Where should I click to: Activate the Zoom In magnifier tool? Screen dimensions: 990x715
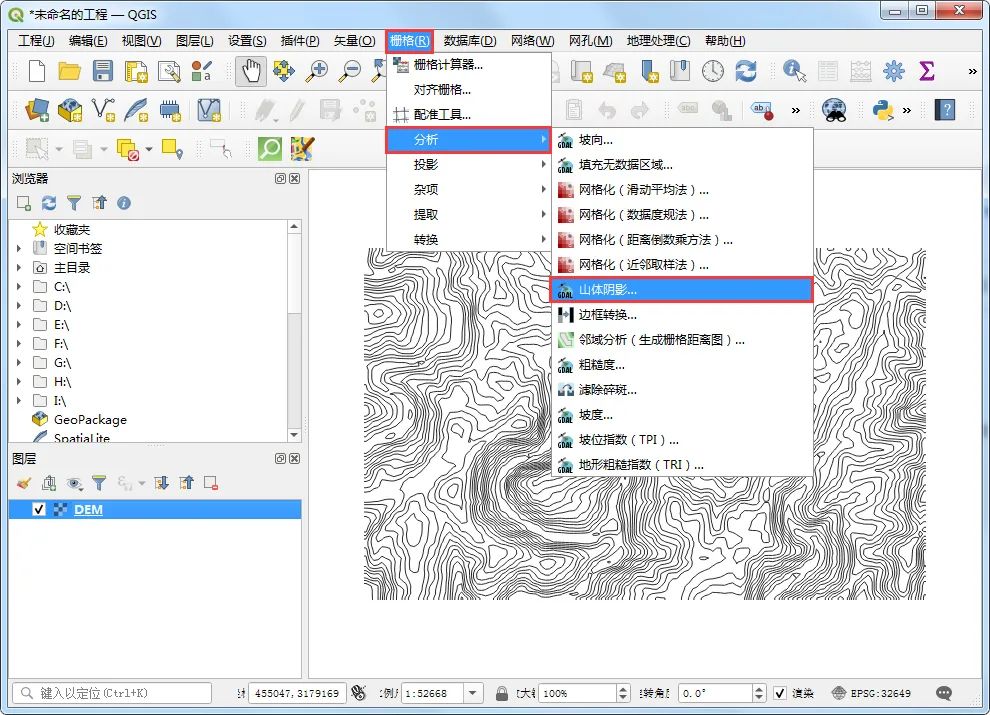[x=316, y=71]
